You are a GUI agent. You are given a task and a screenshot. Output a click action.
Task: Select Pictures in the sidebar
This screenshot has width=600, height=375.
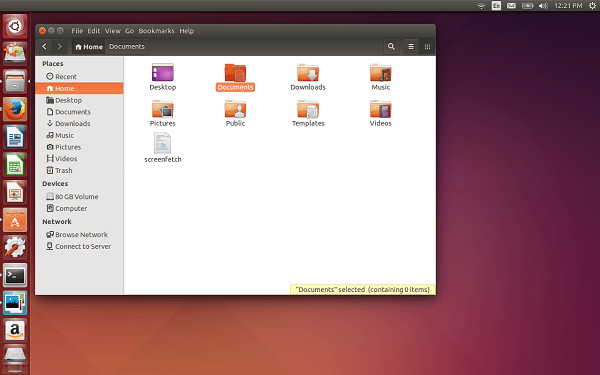79,147
